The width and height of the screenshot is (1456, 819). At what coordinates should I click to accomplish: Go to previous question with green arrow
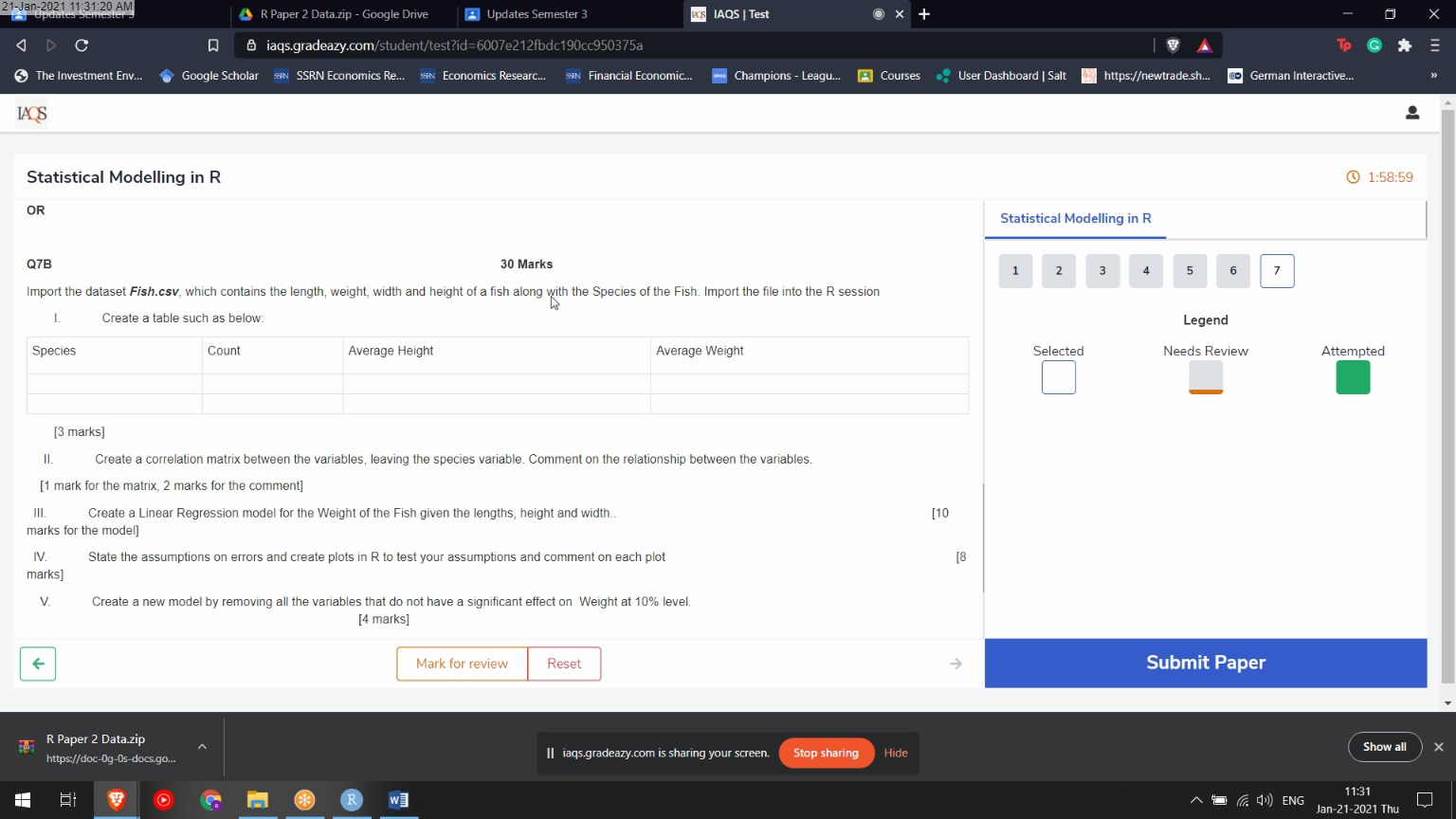[38, 664]
